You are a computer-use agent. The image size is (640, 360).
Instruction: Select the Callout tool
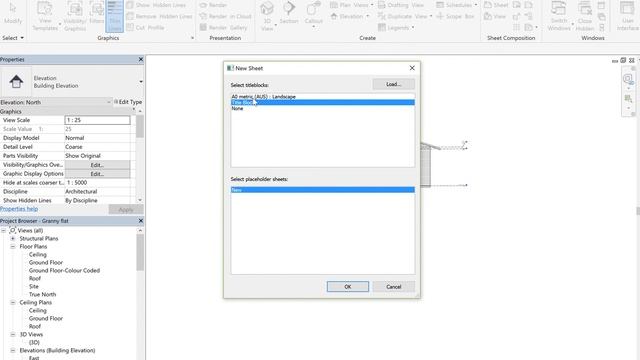[313, 16]
